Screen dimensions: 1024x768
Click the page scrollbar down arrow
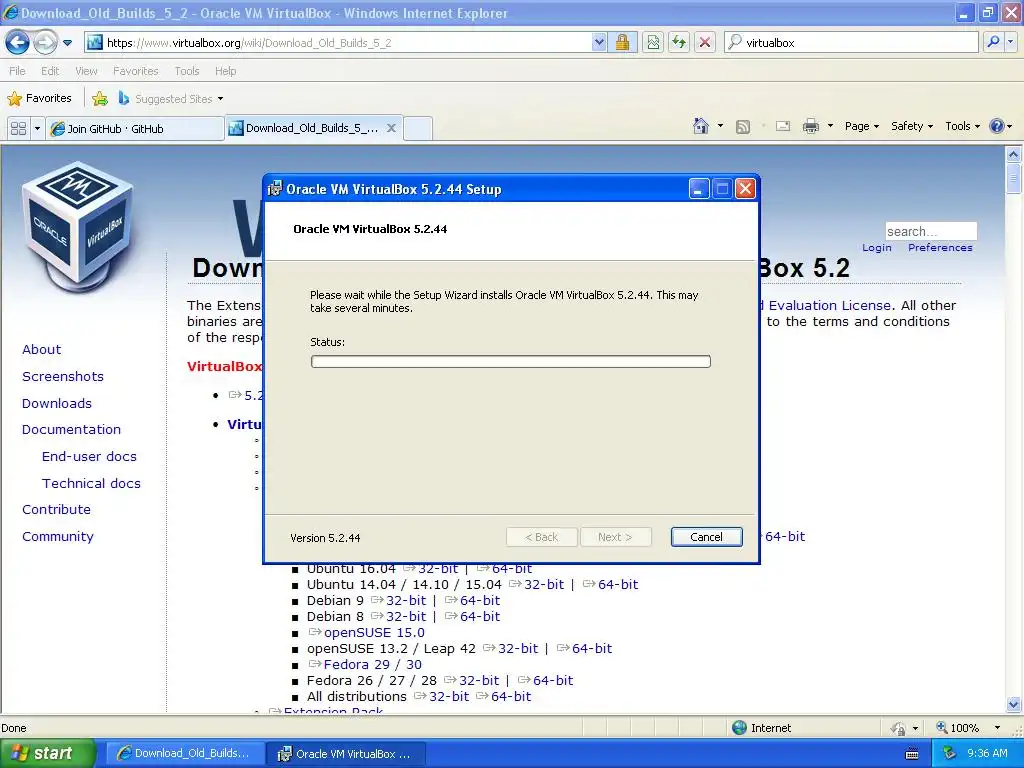(1013, 705)
